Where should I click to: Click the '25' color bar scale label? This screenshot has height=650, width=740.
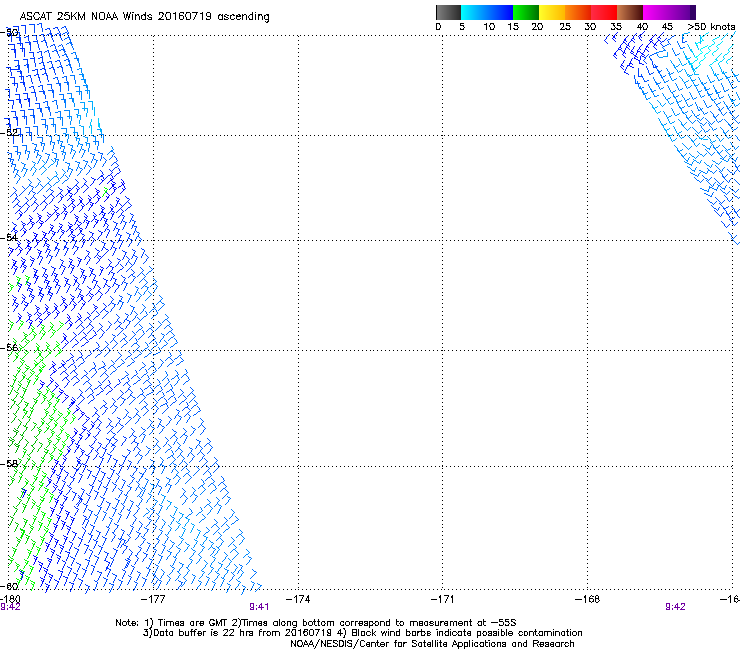point(565,27)
